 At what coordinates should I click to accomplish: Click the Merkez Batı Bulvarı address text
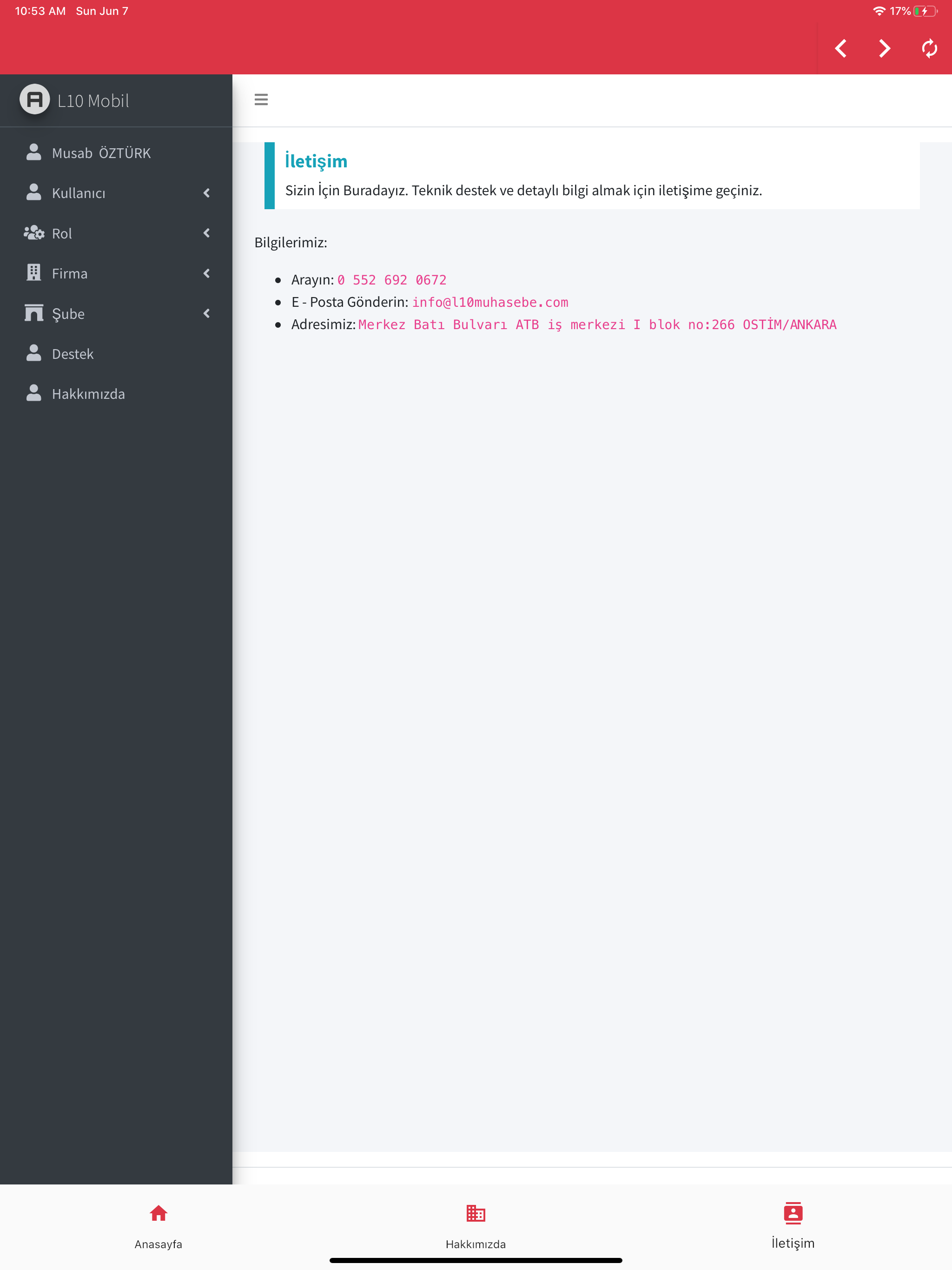point(597,325)
